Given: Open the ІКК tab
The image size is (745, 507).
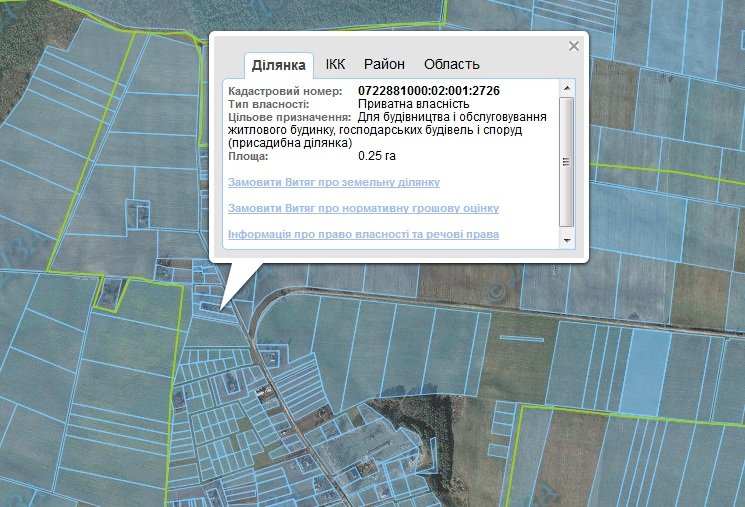Looking at the screenshot, I should [x=335, y=64].
